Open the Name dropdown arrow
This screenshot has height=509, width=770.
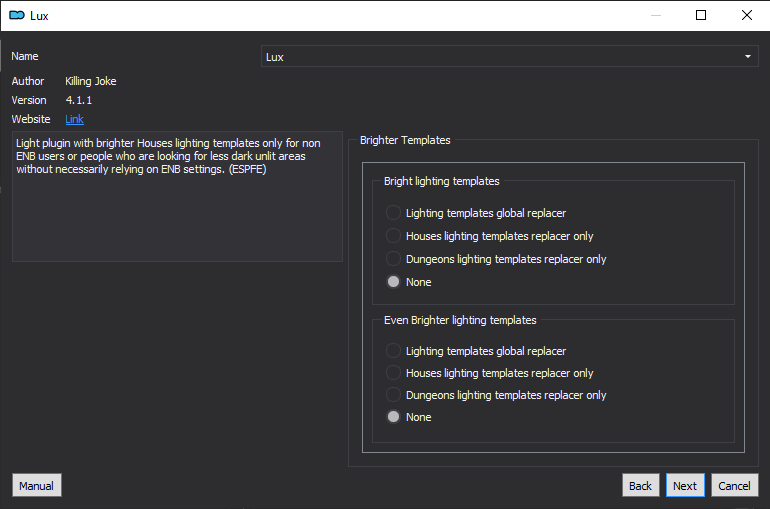(747, 56)
